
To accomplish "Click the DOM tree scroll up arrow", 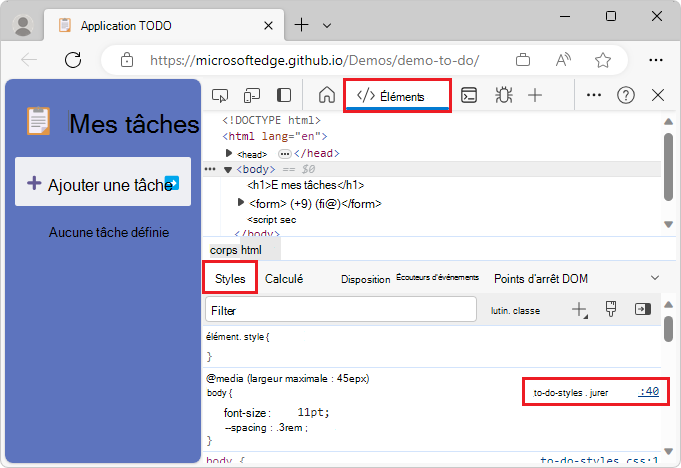I will [668, 122].
